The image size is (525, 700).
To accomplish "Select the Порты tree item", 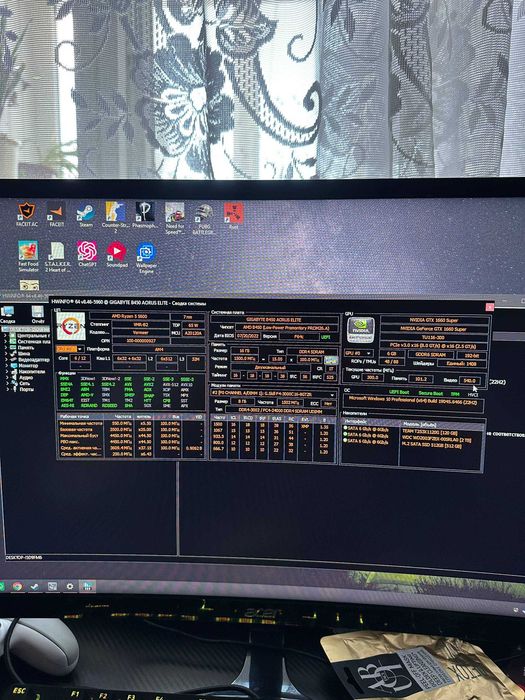I will (26, 389).
